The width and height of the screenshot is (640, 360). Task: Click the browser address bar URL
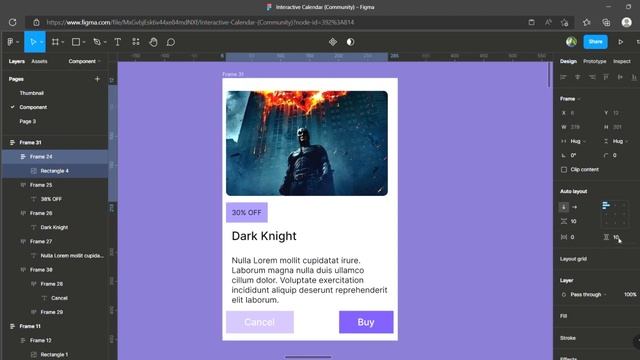[x=200, y=22]
